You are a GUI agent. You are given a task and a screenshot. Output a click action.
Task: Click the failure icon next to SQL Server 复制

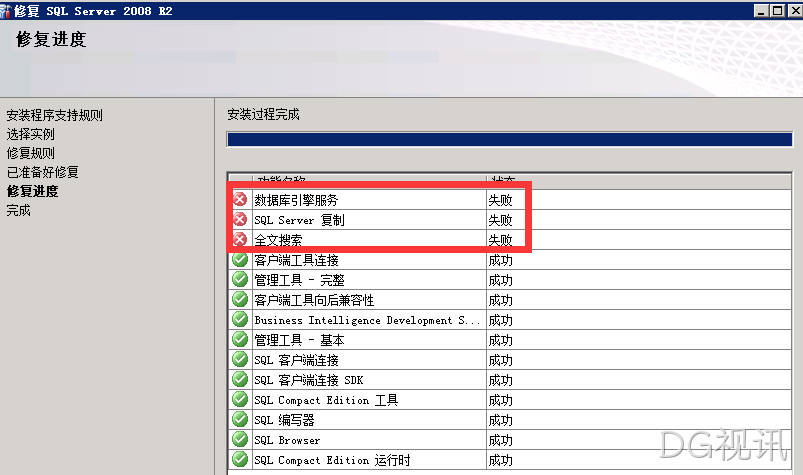point(240,219)
